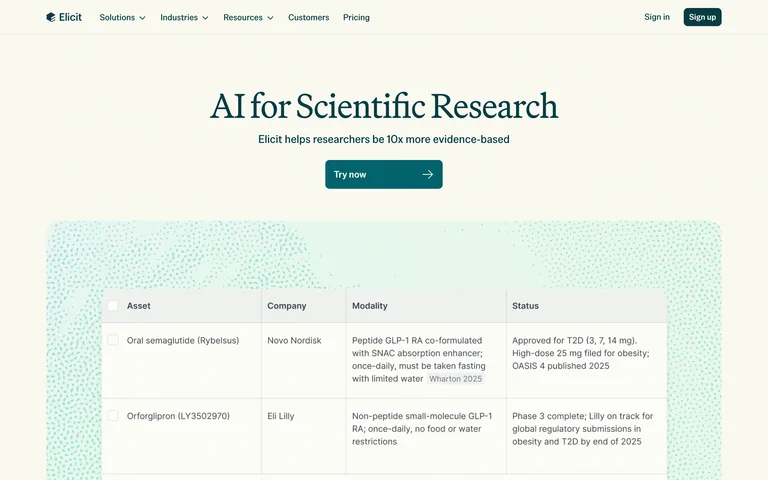Expand the Industries dropdown menu
768x480 pixels.
tap(184, 17)
